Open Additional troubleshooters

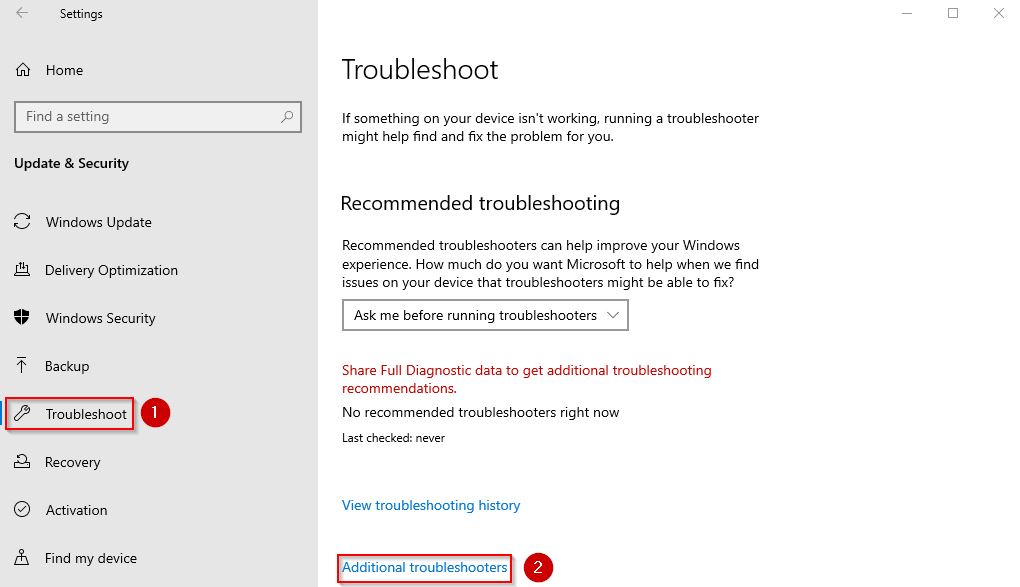point(424,567)
